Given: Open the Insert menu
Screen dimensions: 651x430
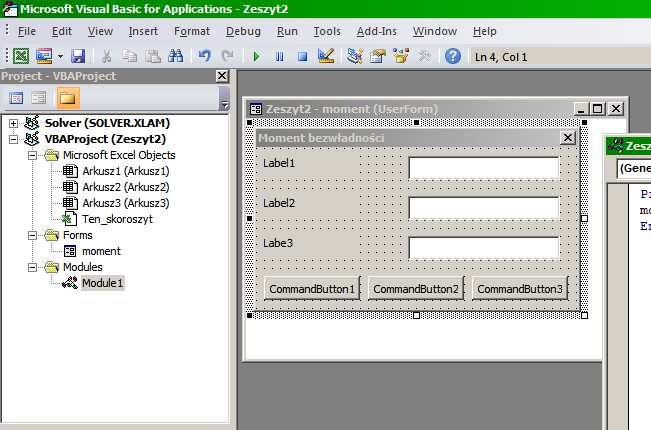Looking at the screenshot, I should [x=143, y=32].
